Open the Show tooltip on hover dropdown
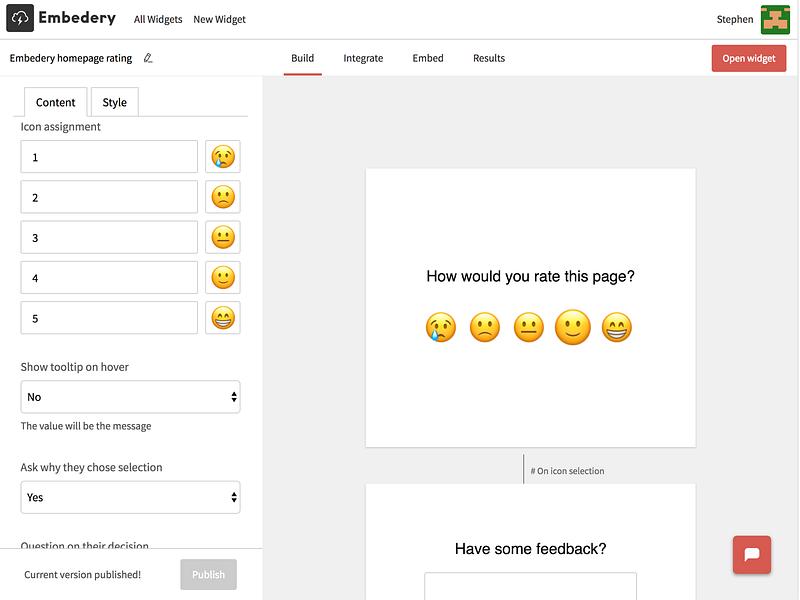Screen dimensions: 800x600 130,397
